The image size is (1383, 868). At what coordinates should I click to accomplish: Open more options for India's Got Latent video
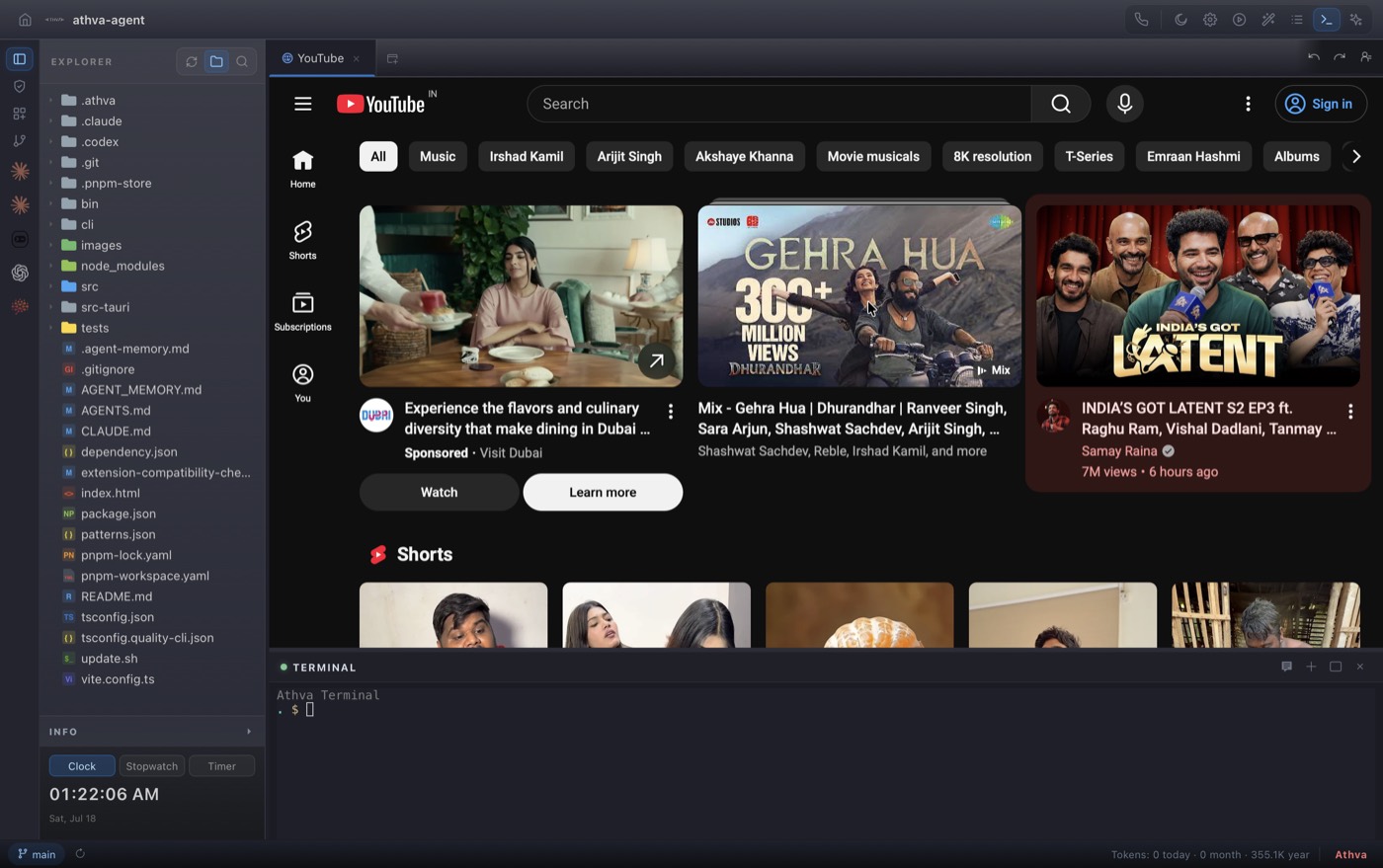[x=1350, y=412]
